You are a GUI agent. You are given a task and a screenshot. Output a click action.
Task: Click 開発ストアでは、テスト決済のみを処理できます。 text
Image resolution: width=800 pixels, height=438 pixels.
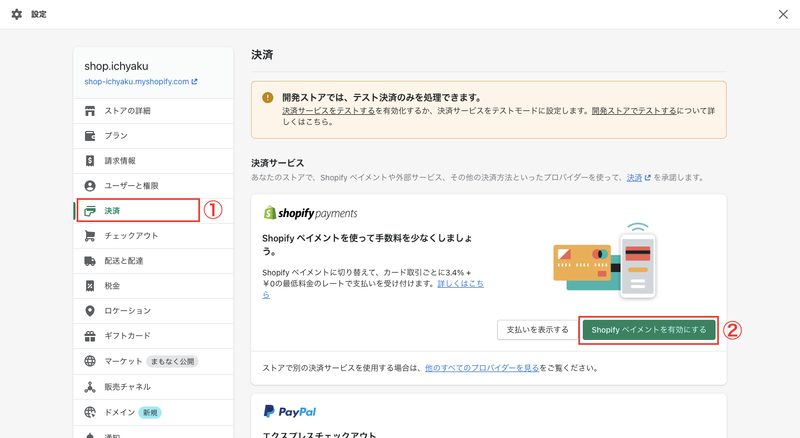pos(382,98)
